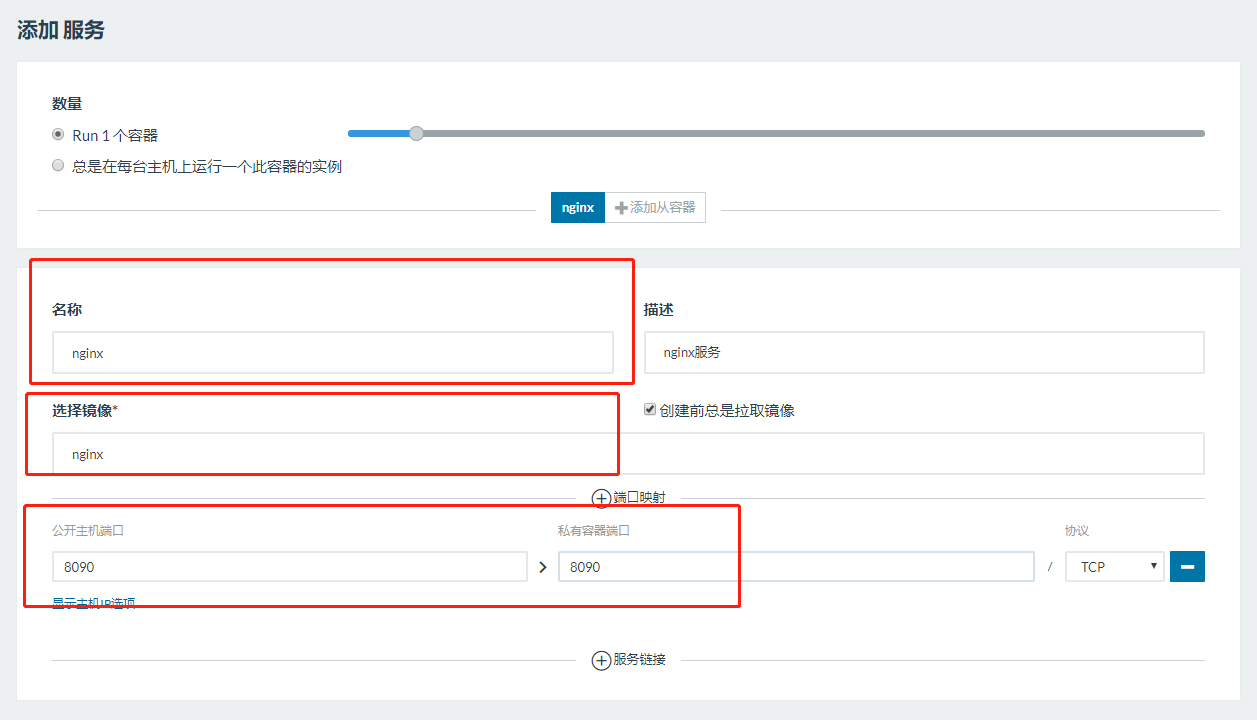Click the 私有容器端口 column label

tap(594, 531)
